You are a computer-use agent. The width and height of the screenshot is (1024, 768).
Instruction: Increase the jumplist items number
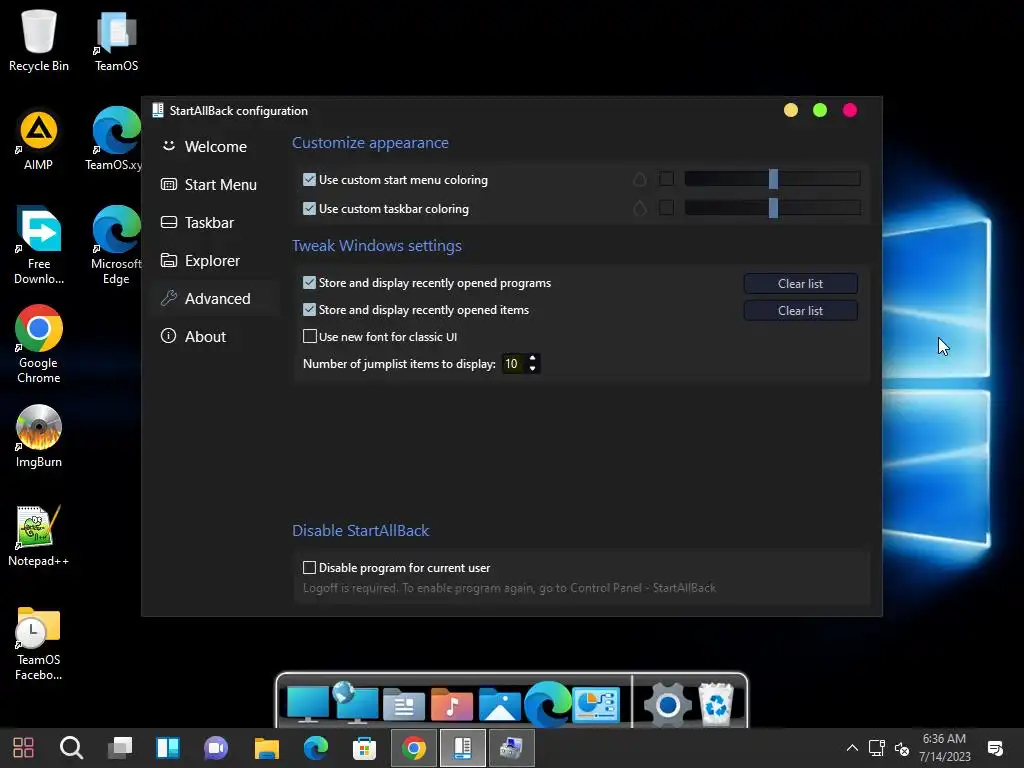pos(533,358)
